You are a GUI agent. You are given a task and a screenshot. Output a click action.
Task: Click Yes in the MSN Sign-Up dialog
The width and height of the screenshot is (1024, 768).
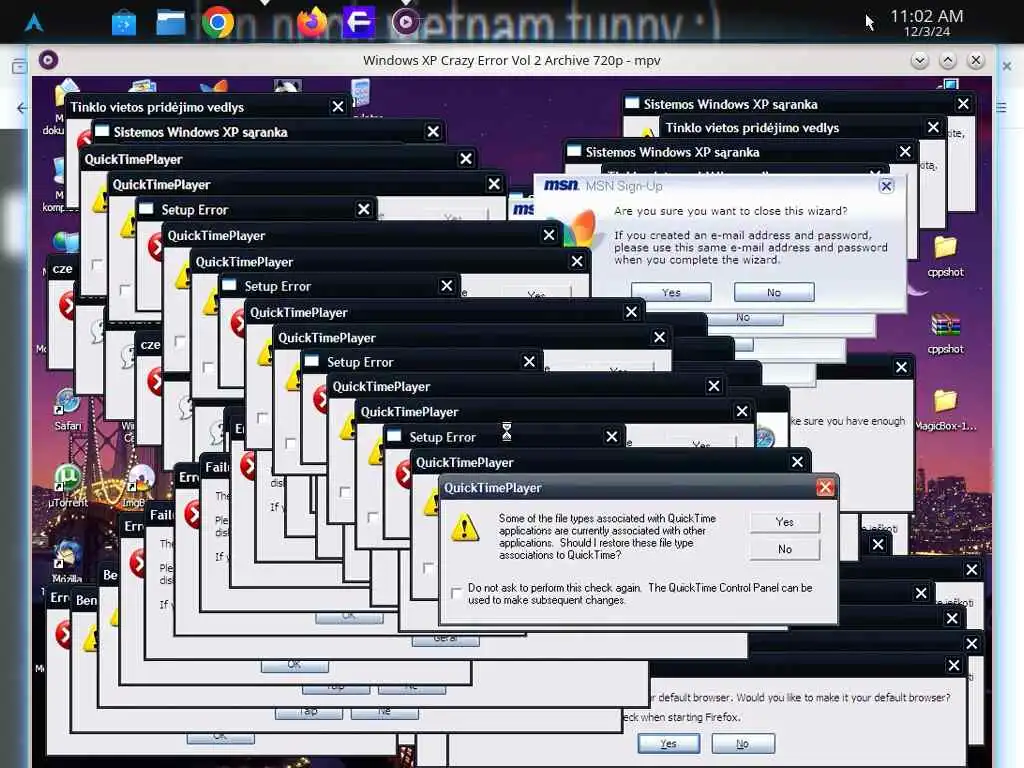[x=671, y=292]
